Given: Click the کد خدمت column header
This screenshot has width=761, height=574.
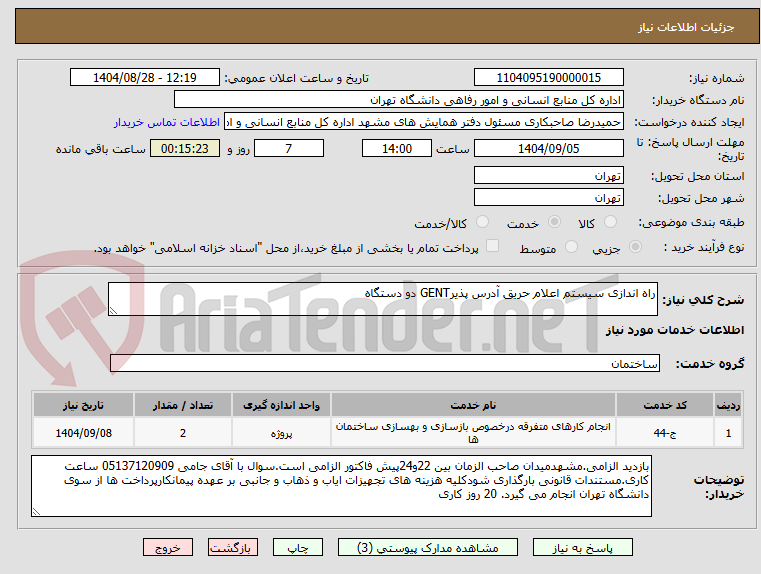Looking at the screenshot, I should click(665, 405).
